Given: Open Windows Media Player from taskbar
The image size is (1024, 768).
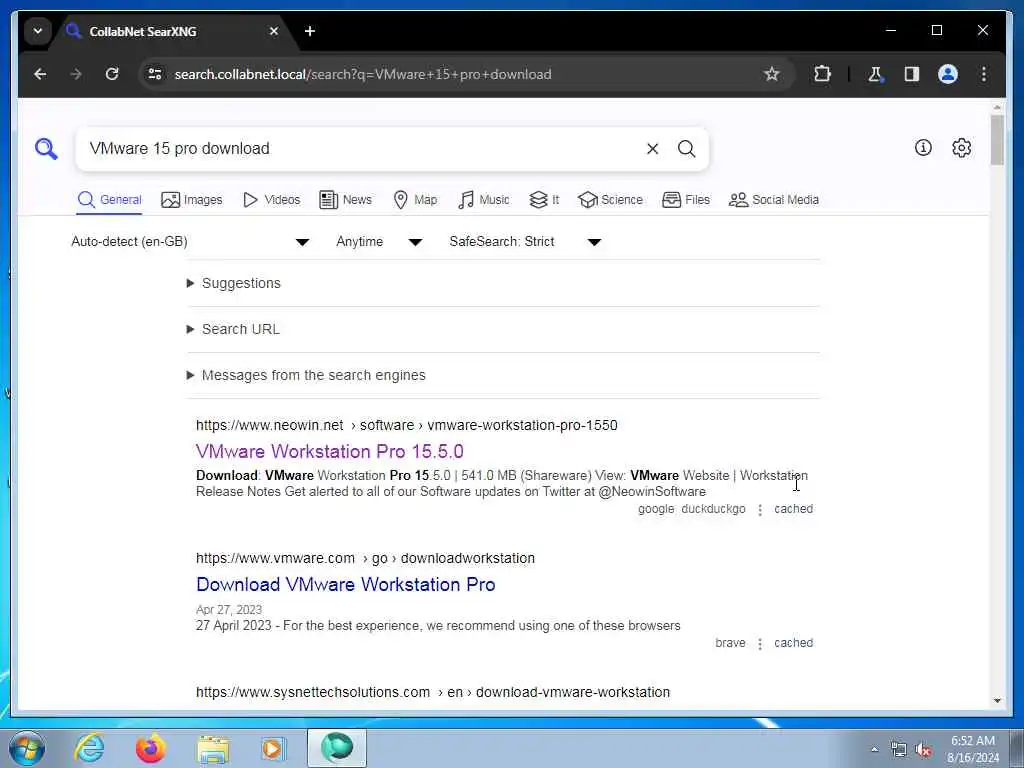Looking at the screenshot, I should [273, 749].
